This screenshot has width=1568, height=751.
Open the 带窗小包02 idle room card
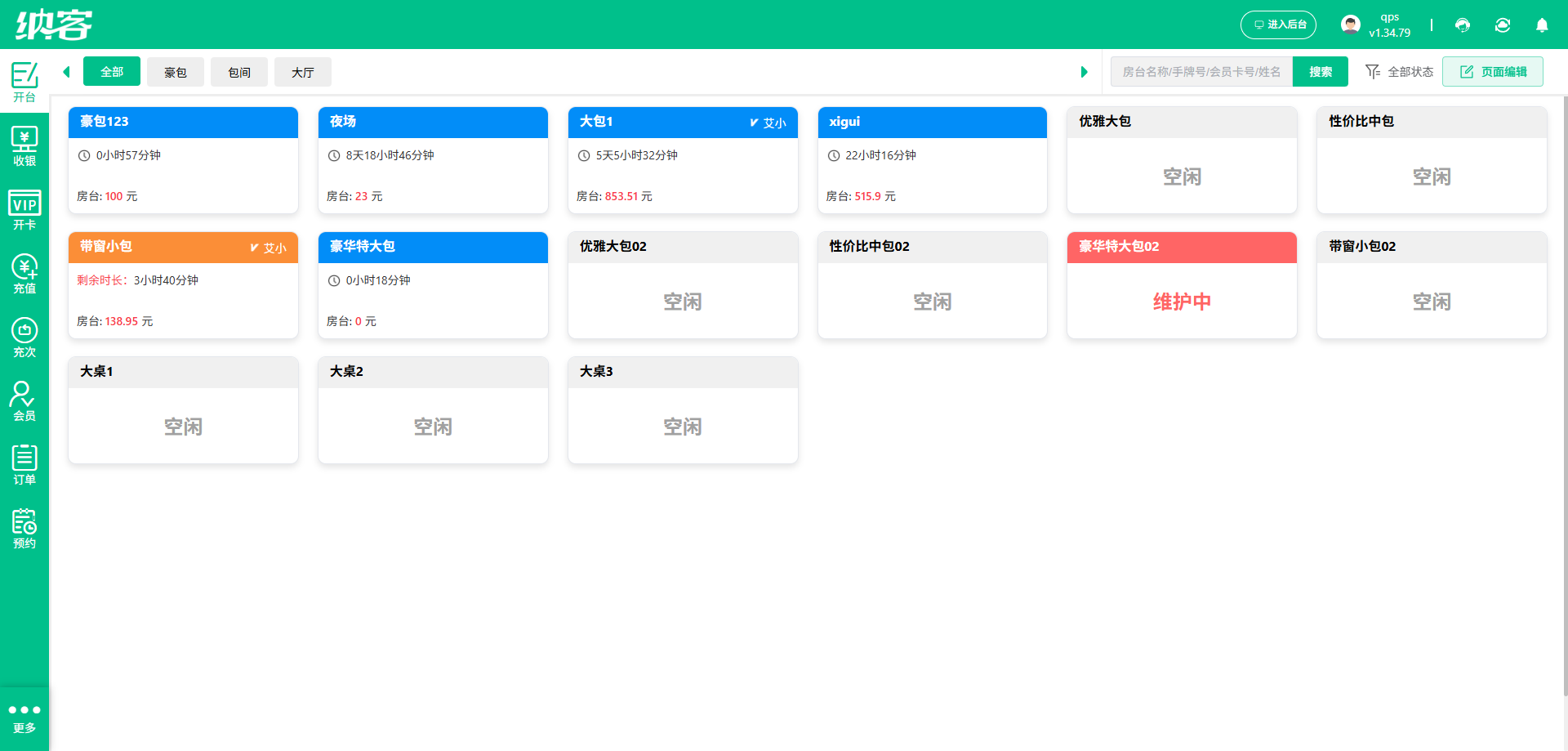[x=1432, y=285]
